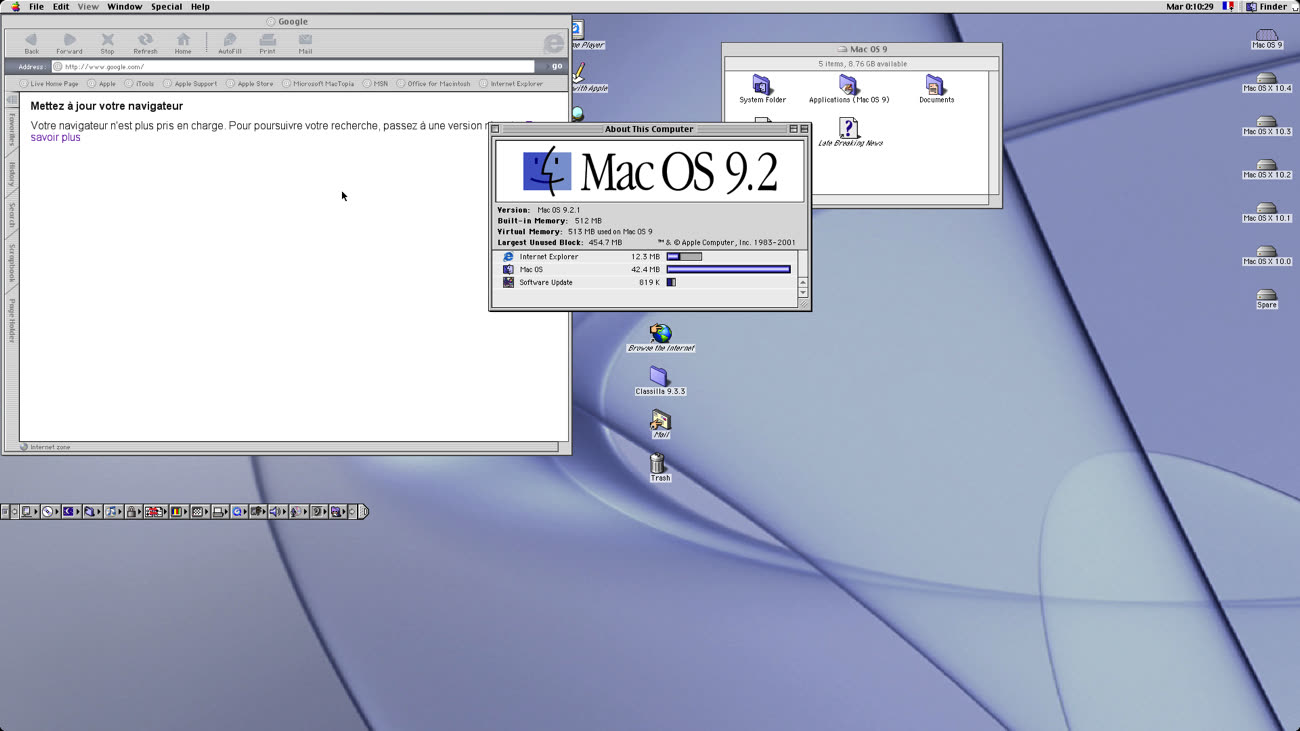Screen dimensions: 1300x731
Task: Click the 'savoir plus' link
Action: coord(55,138)
